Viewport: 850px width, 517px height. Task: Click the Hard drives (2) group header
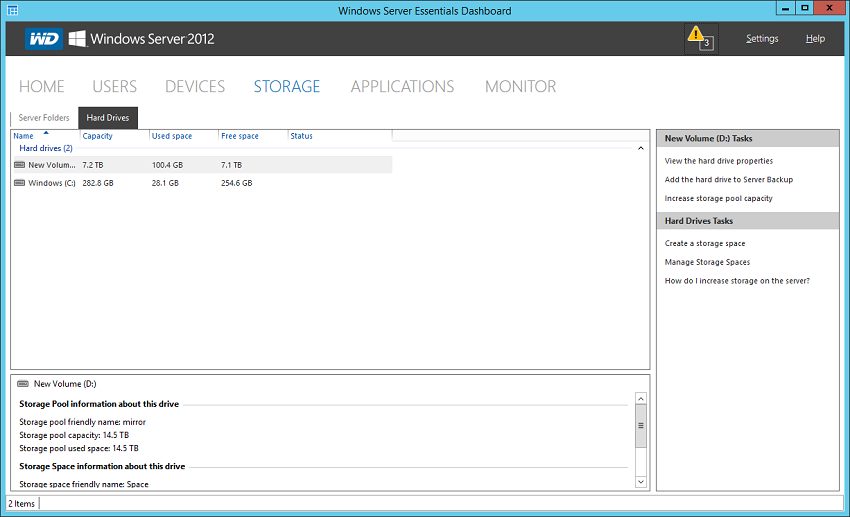(46, 148)
